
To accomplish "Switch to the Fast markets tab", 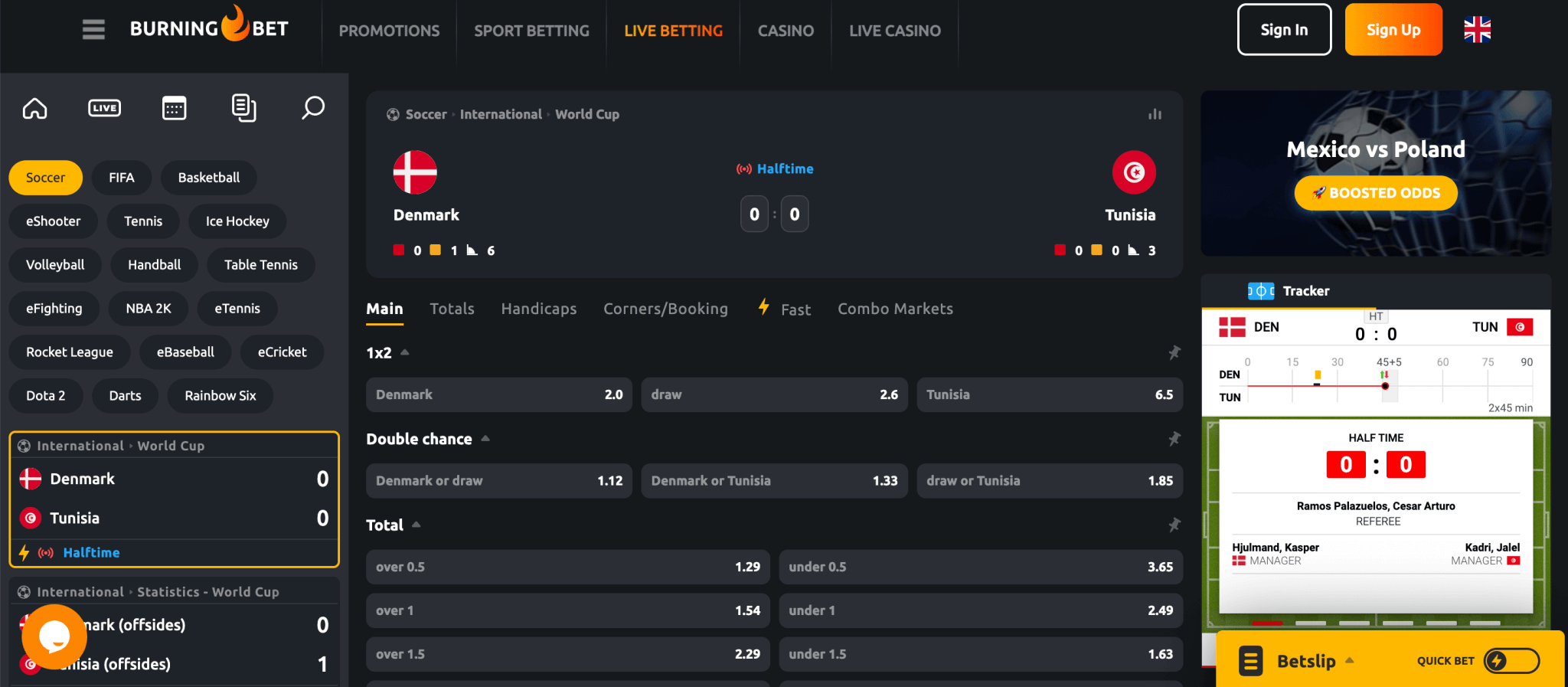I will (x=784, y=309).
